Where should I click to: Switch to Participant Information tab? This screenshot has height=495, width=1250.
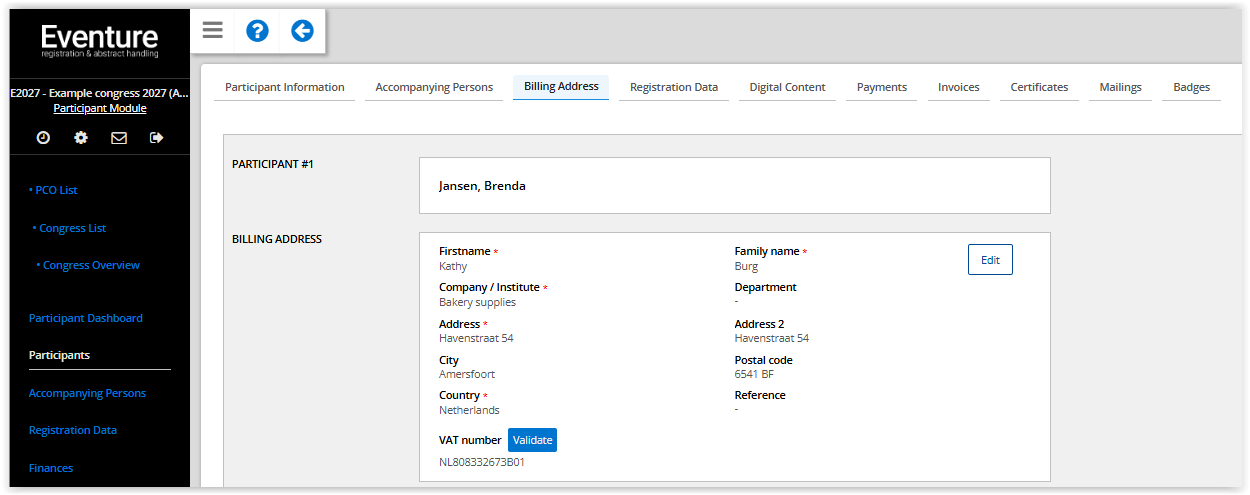point(284,87)
